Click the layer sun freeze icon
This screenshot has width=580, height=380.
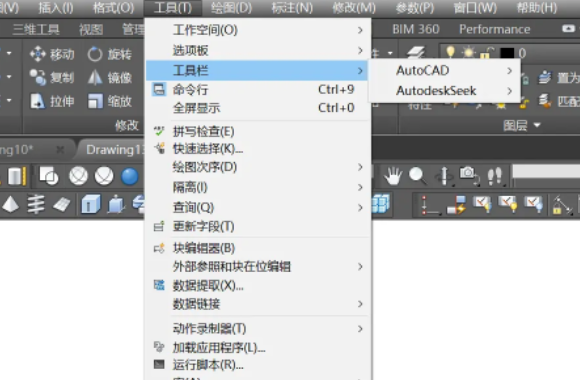(468, 52)
